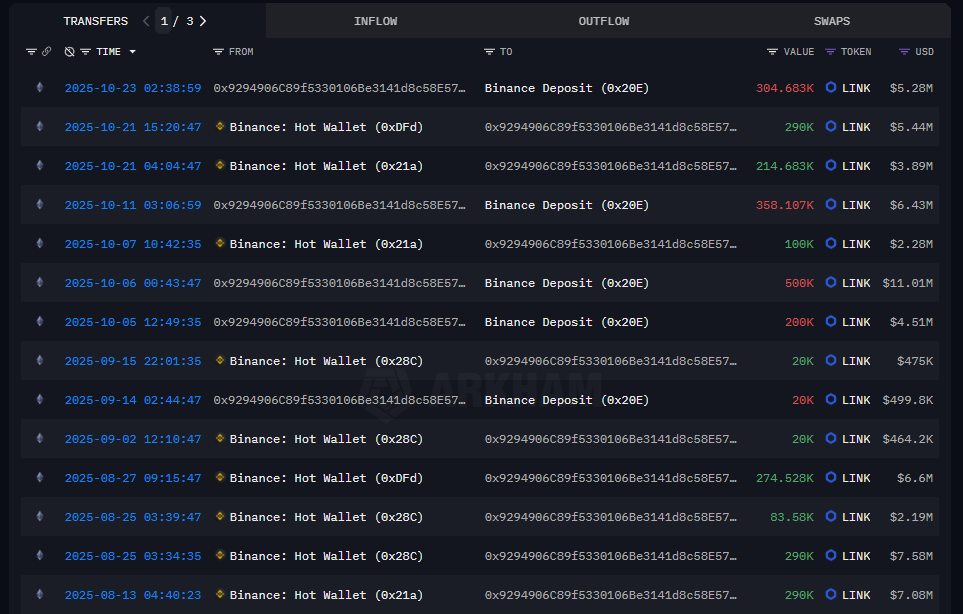Image resolution: width=963 pixels, height=614 pixels.
Task: Click the to-address 0x9294906C89f… on 2025-09-02 row
Action: pos(610,439)
